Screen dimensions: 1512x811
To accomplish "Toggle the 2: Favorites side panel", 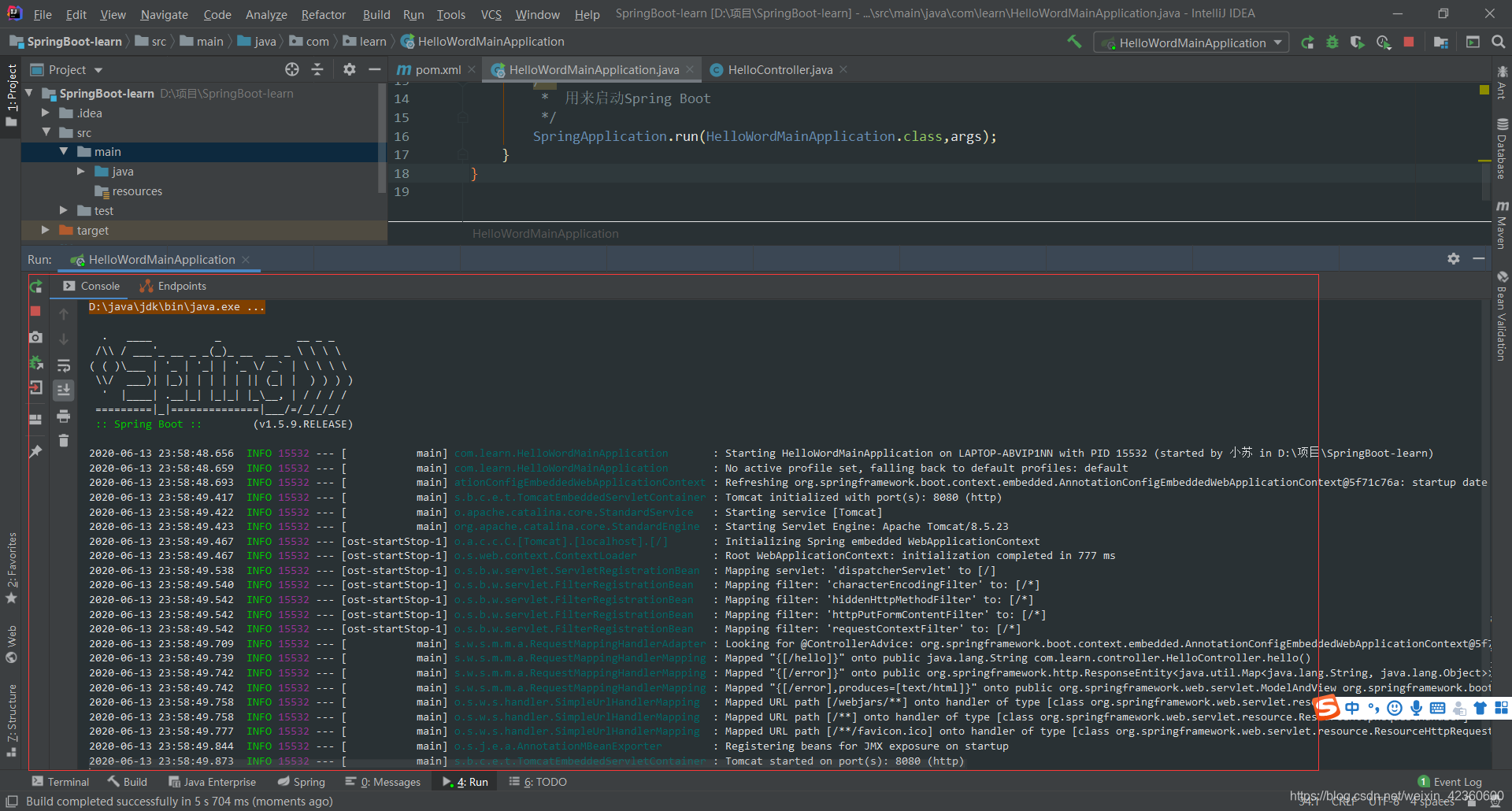I will (11, 568).
